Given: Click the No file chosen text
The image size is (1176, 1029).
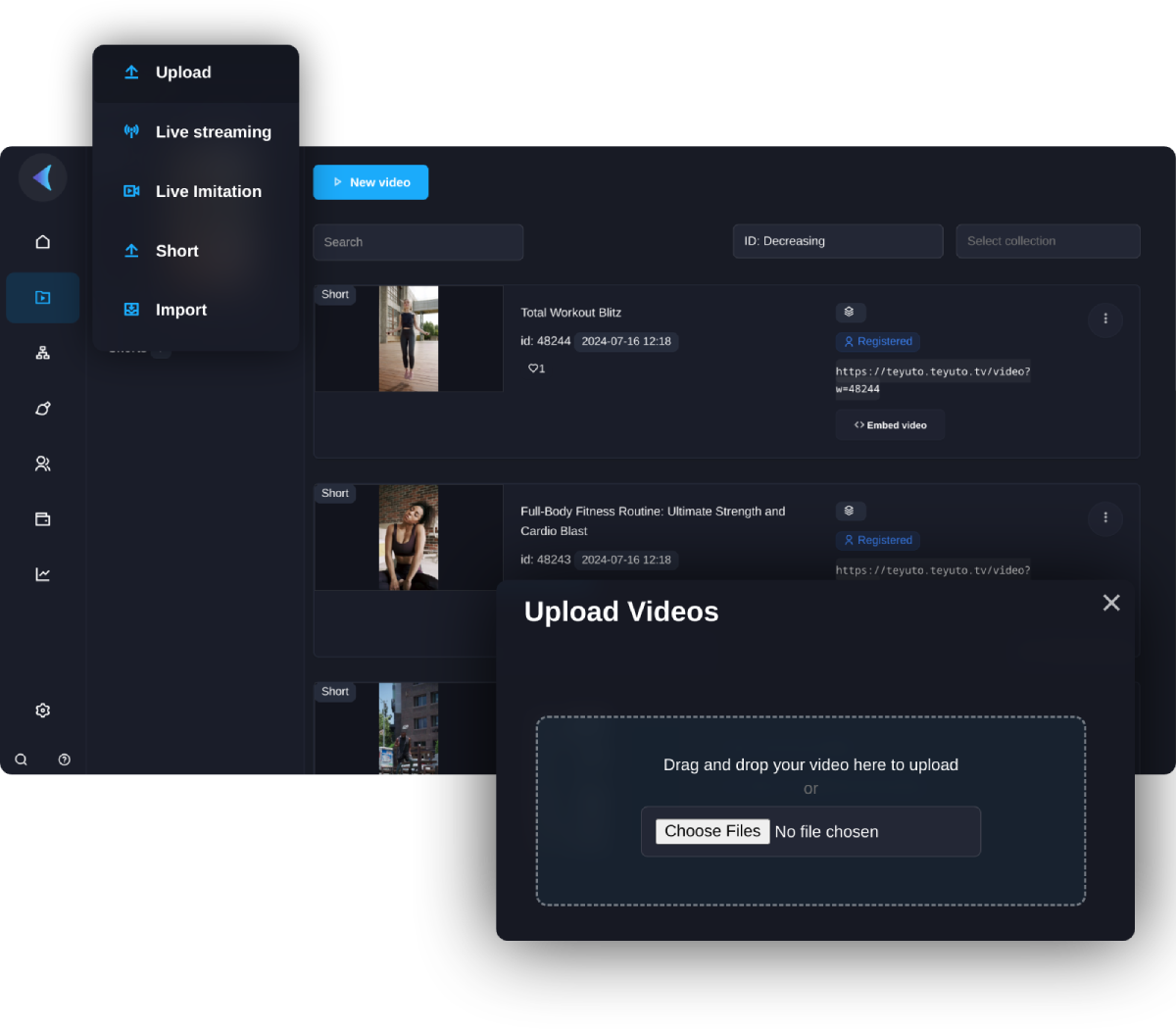Looking at the screenshot, I should coord(826,832).
